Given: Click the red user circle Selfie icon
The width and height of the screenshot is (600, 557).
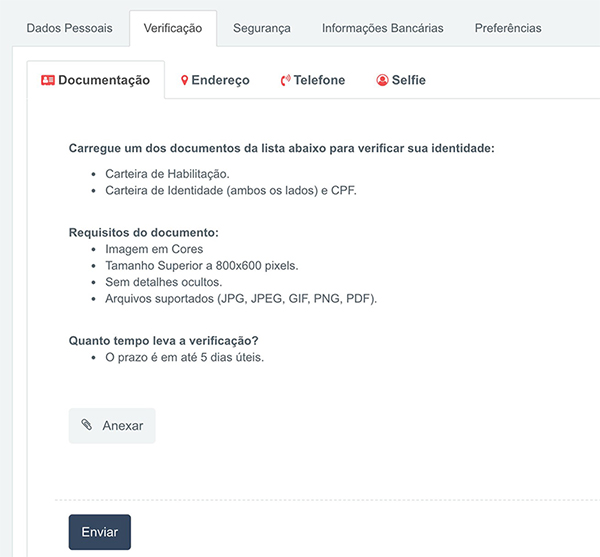Looking at the screenshot, I should click(382, 80).
